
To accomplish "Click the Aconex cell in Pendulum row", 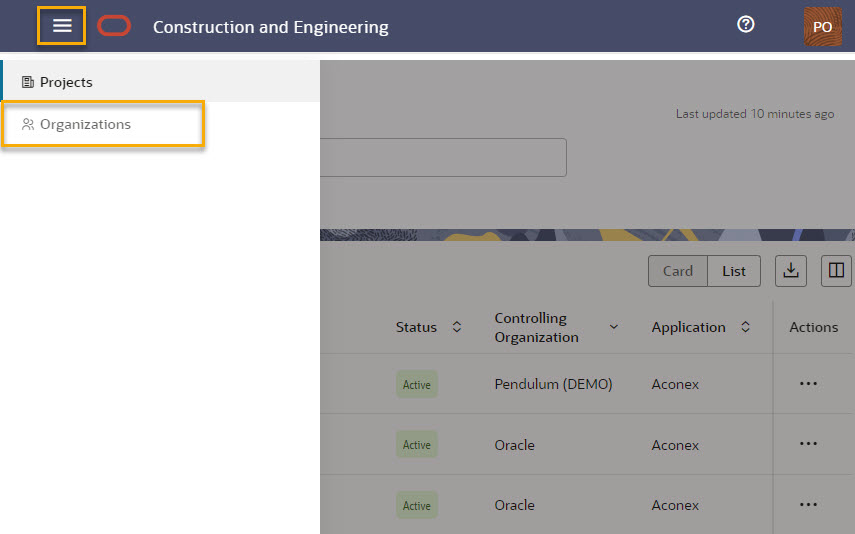I will click(x=675, y=384).
